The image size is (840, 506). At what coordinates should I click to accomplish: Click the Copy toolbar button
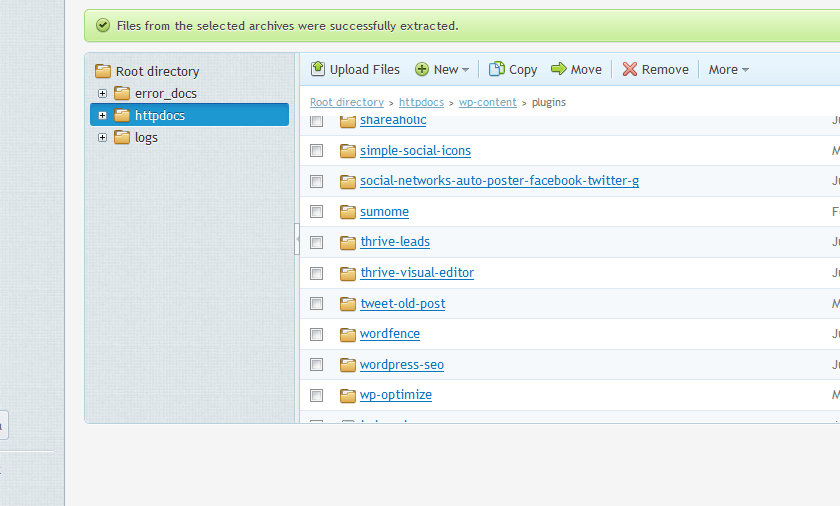click(x=513, y=69)
